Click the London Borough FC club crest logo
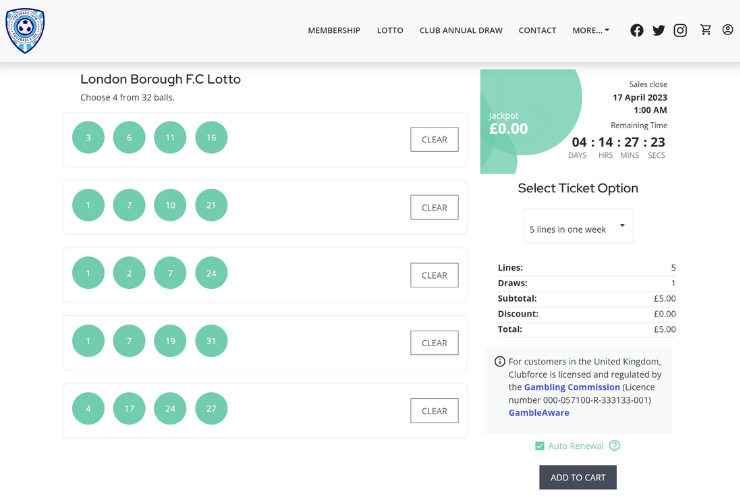740x500 pixels. point(25,30)
